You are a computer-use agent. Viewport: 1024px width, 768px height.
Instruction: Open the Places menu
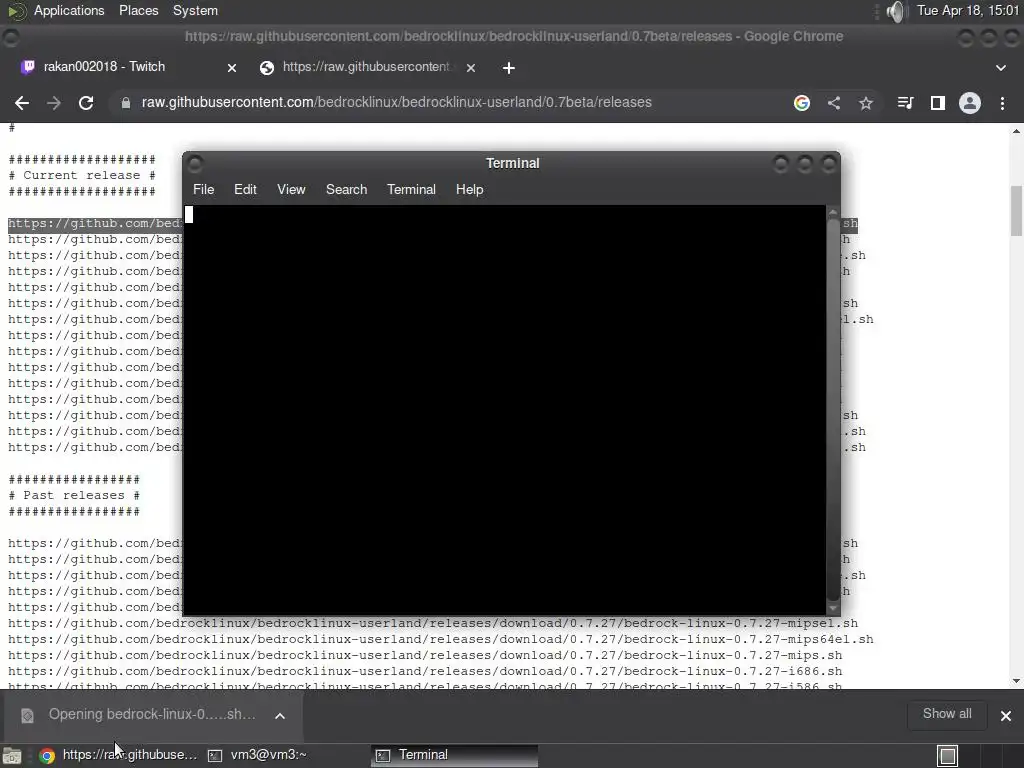tap(138, 10)
